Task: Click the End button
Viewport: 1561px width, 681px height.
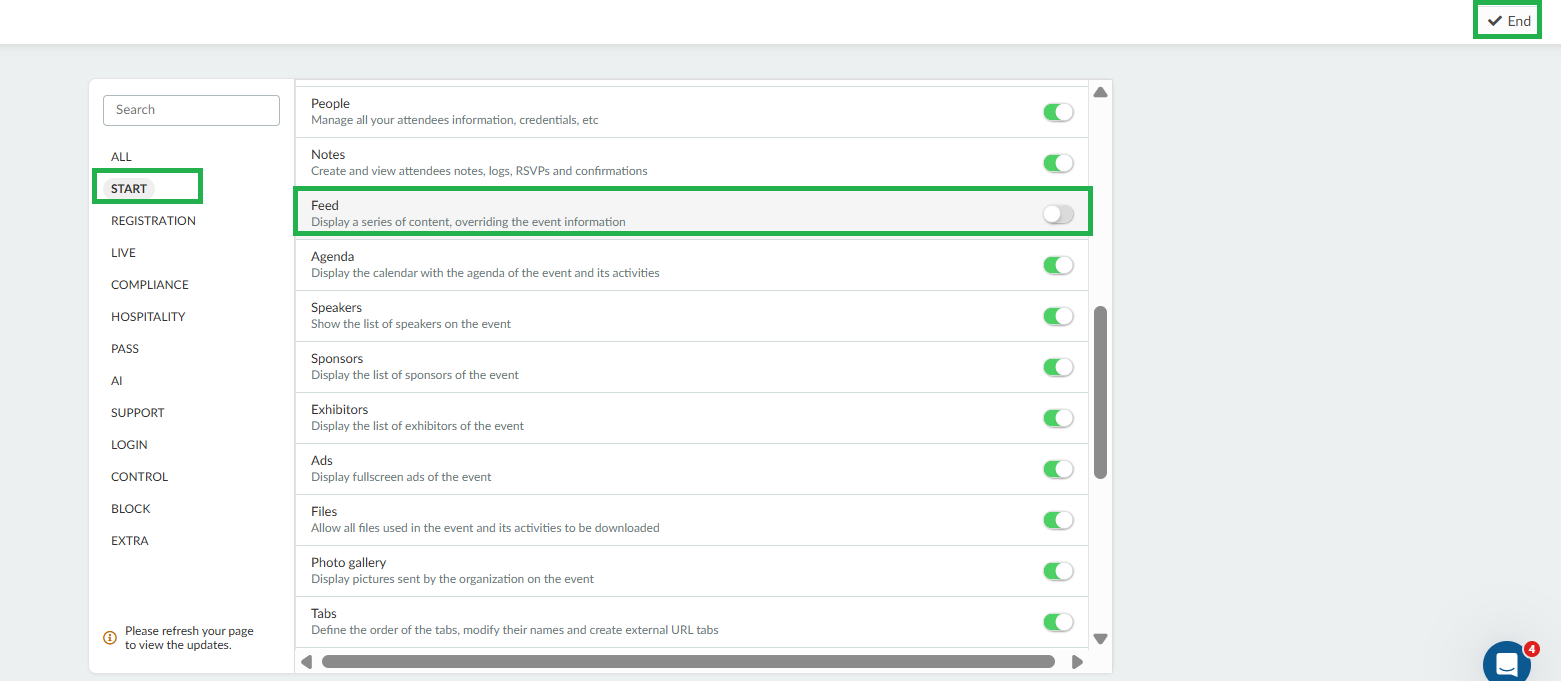Action: tap(1508, 21)
